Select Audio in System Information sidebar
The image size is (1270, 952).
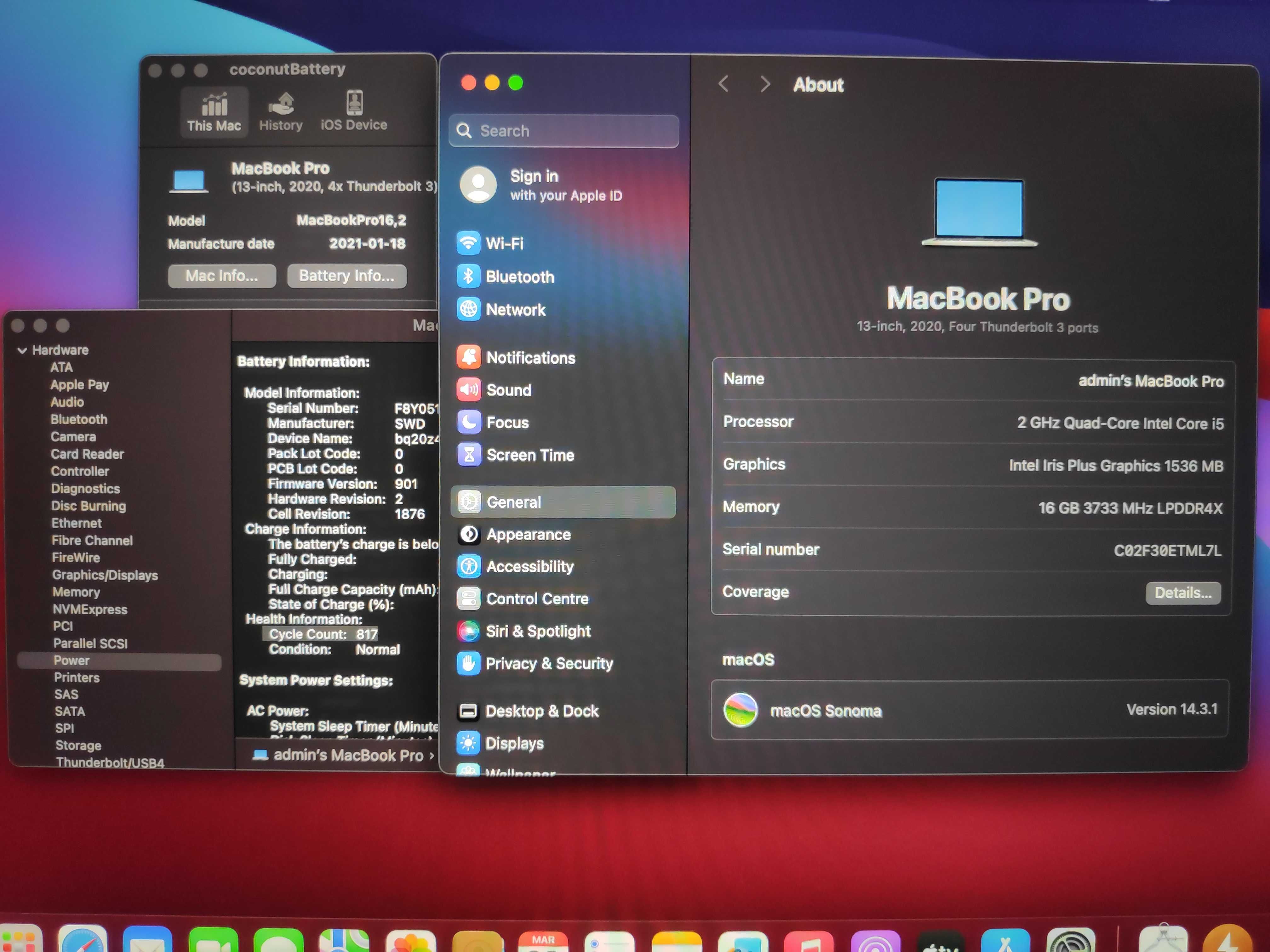pyautogui.click(x=67, y=402)
